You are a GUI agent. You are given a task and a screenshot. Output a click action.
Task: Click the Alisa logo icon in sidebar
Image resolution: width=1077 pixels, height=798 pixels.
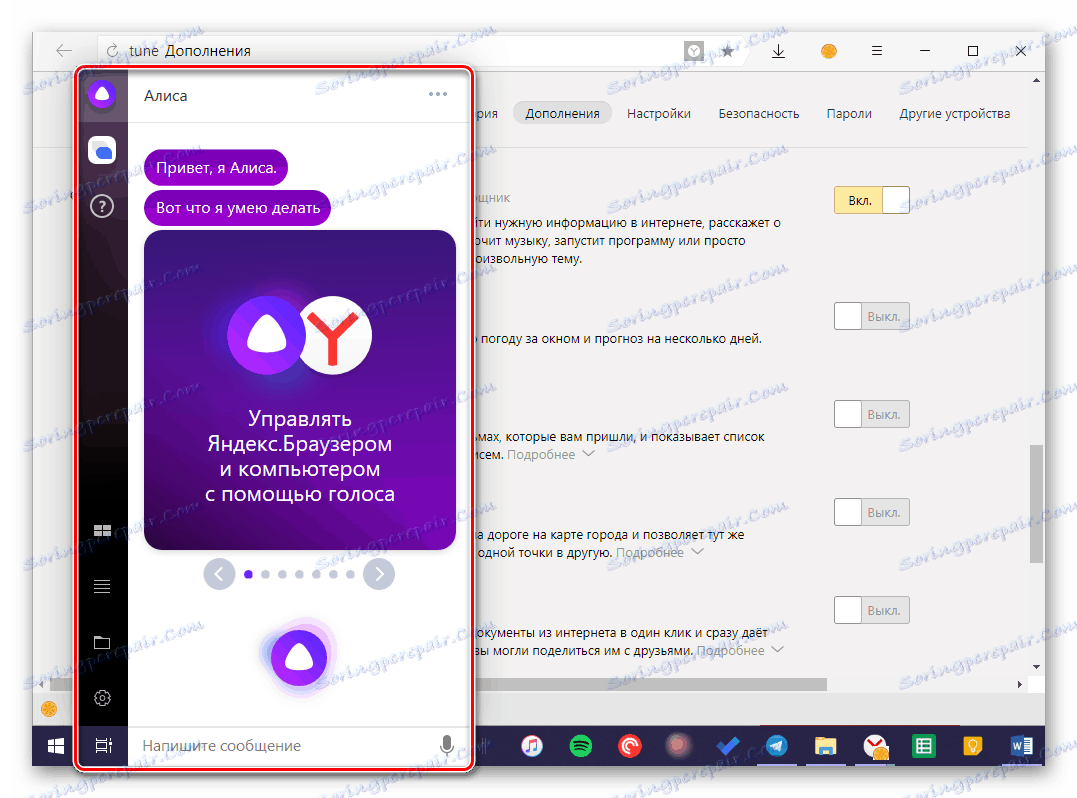coord(102,95)
